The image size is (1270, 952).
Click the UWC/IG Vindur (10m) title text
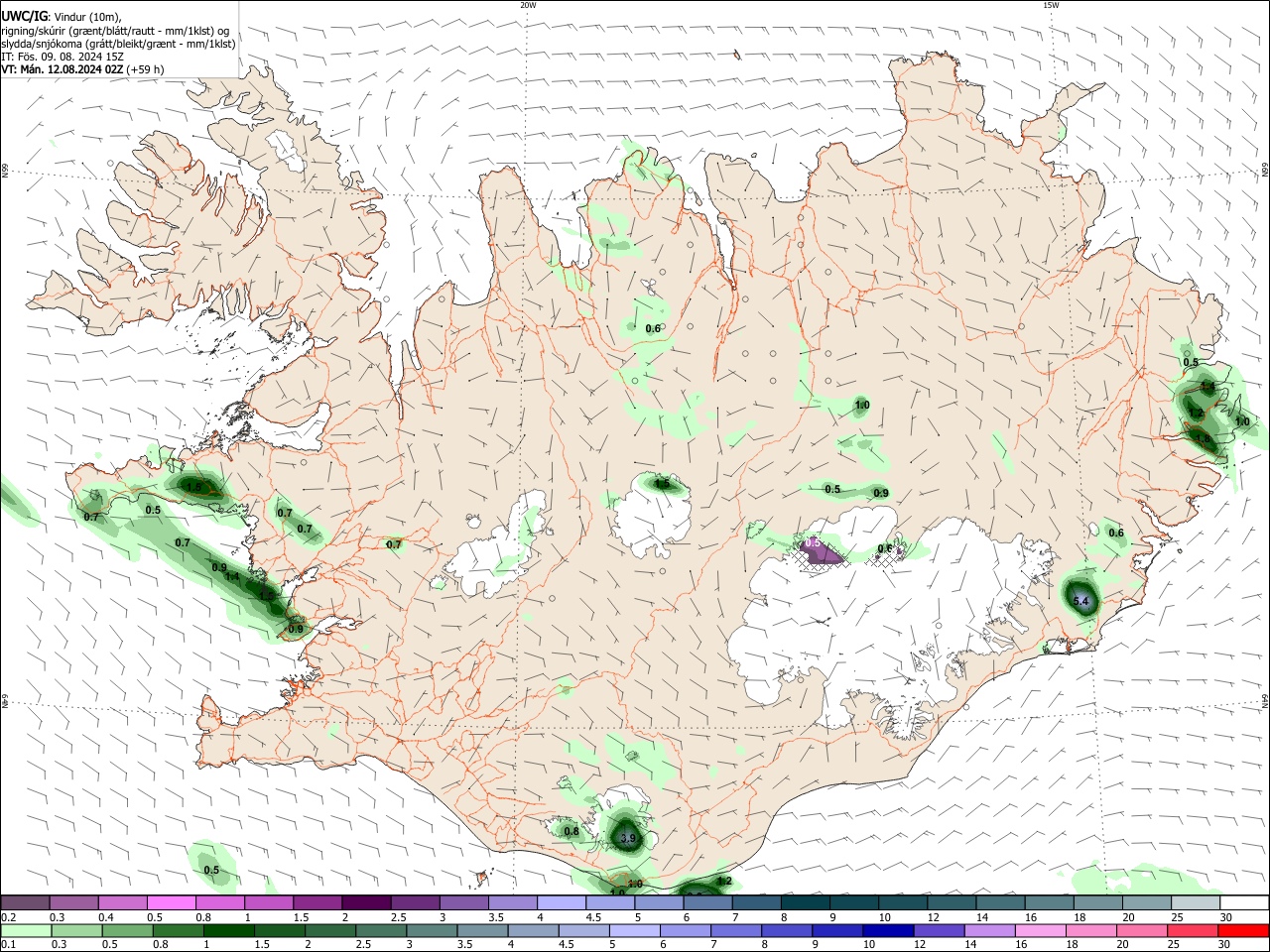[62, 17]
